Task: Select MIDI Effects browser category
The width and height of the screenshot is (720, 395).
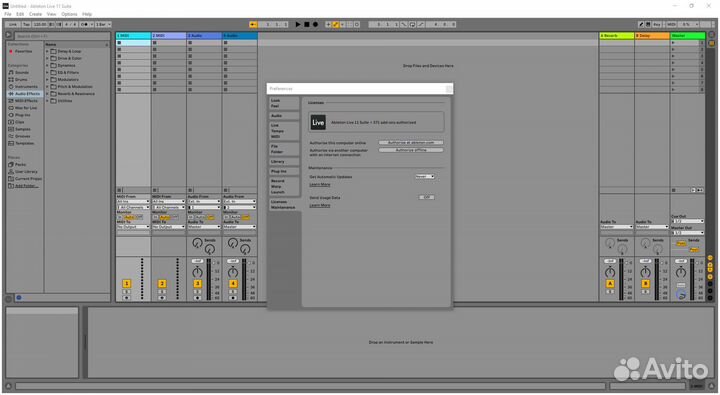Action: [26, 101]
